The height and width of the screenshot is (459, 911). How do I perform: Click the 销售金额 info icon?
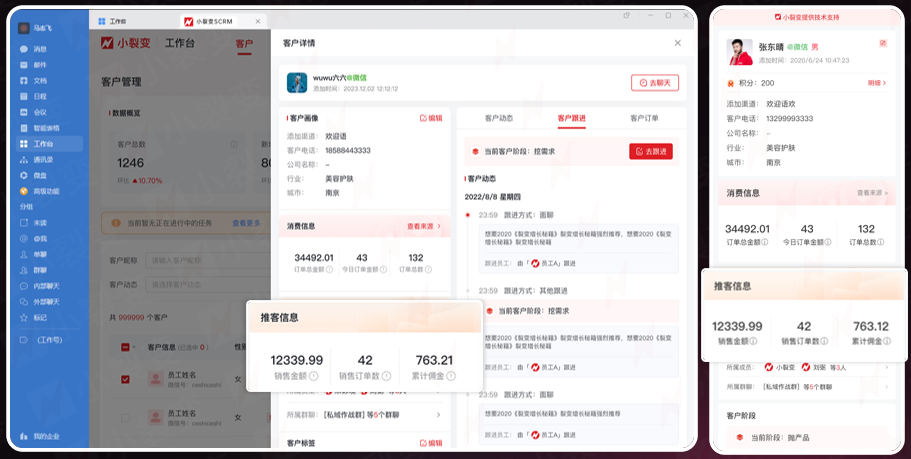[314, 377]
